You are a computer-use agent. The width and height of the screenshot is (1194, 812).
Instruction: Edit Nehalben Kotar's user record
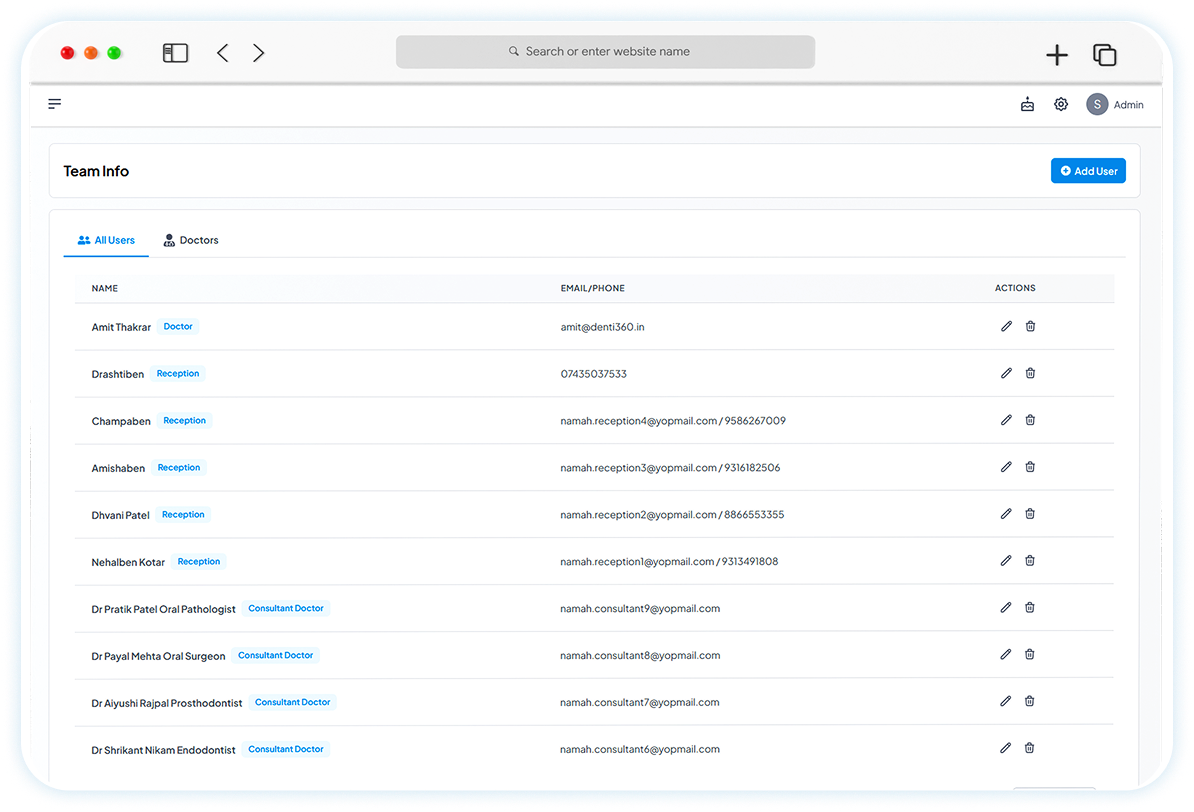click(x=1006, y=561)
